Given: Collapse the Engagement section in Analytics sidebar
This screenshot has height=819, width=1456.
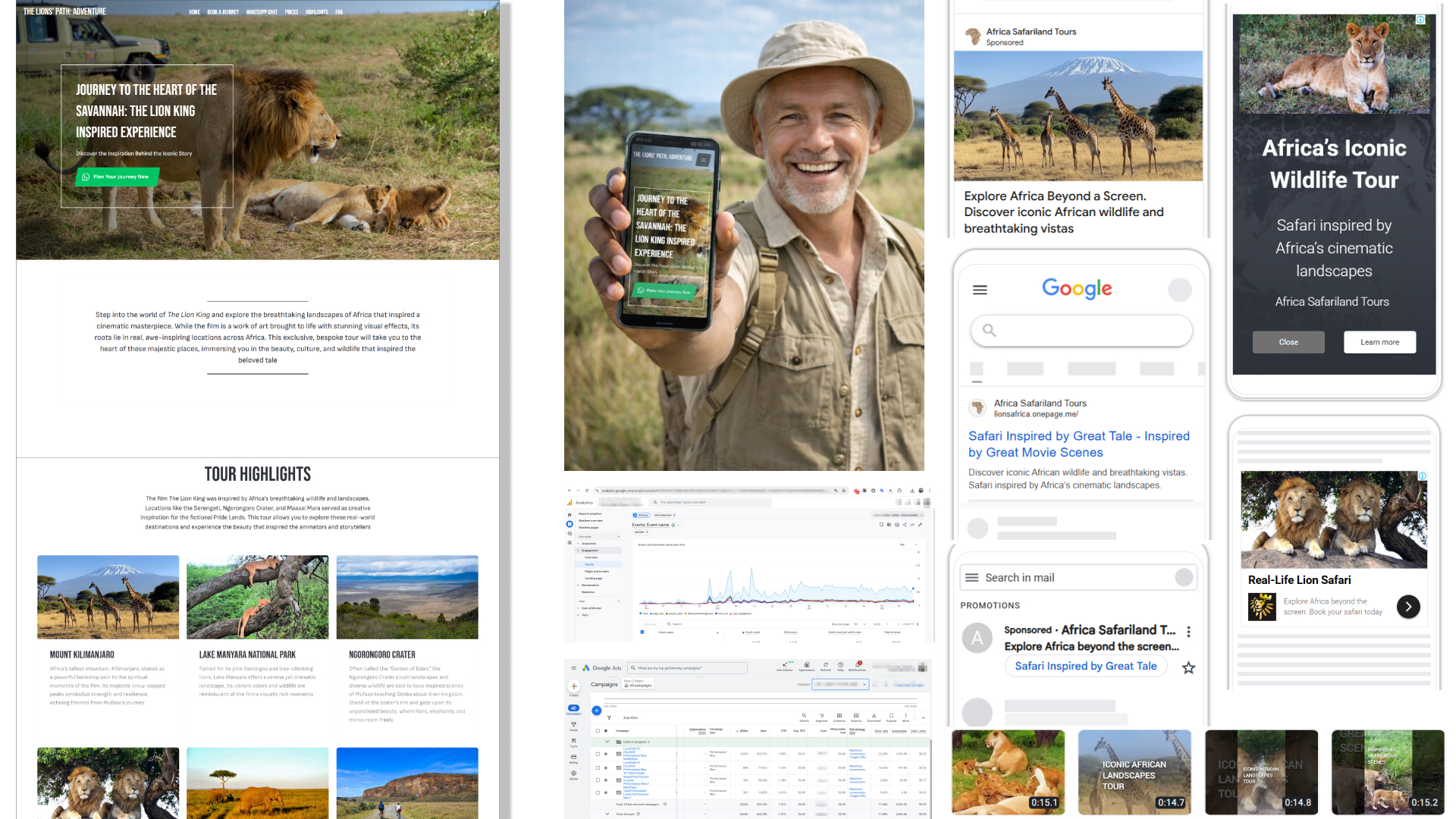Looking at the screenshot, I should pyautogui.click(x=578, y=551).
